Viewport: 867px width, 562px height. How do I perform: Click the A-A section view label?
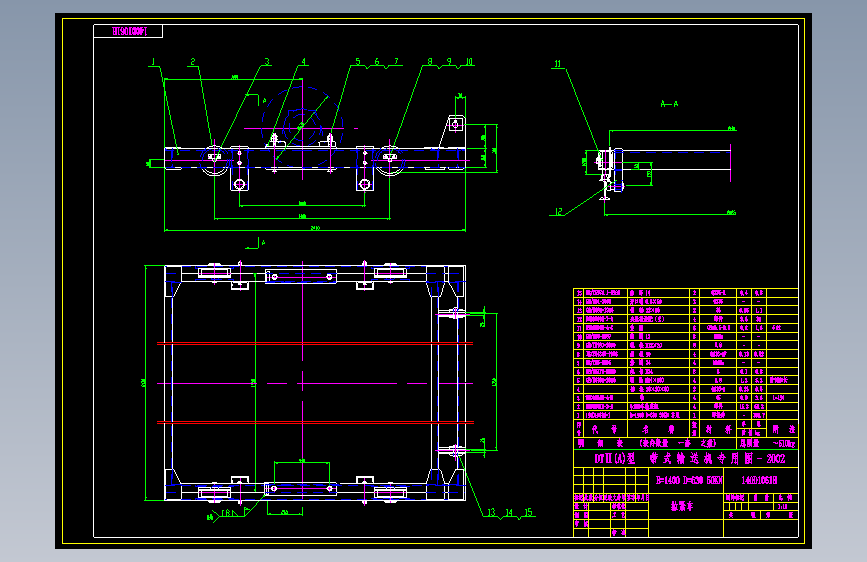click(669, 103)
